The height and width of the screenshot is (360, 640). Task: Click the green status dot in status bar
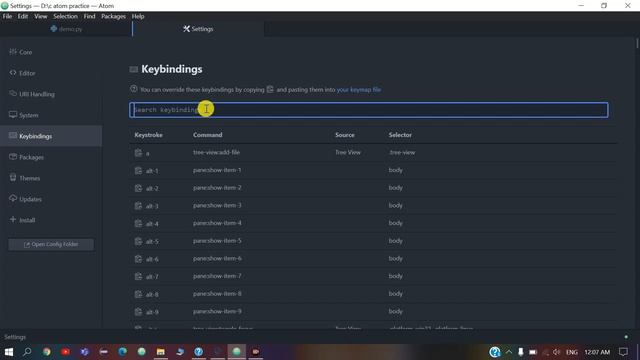pos(626,337)
